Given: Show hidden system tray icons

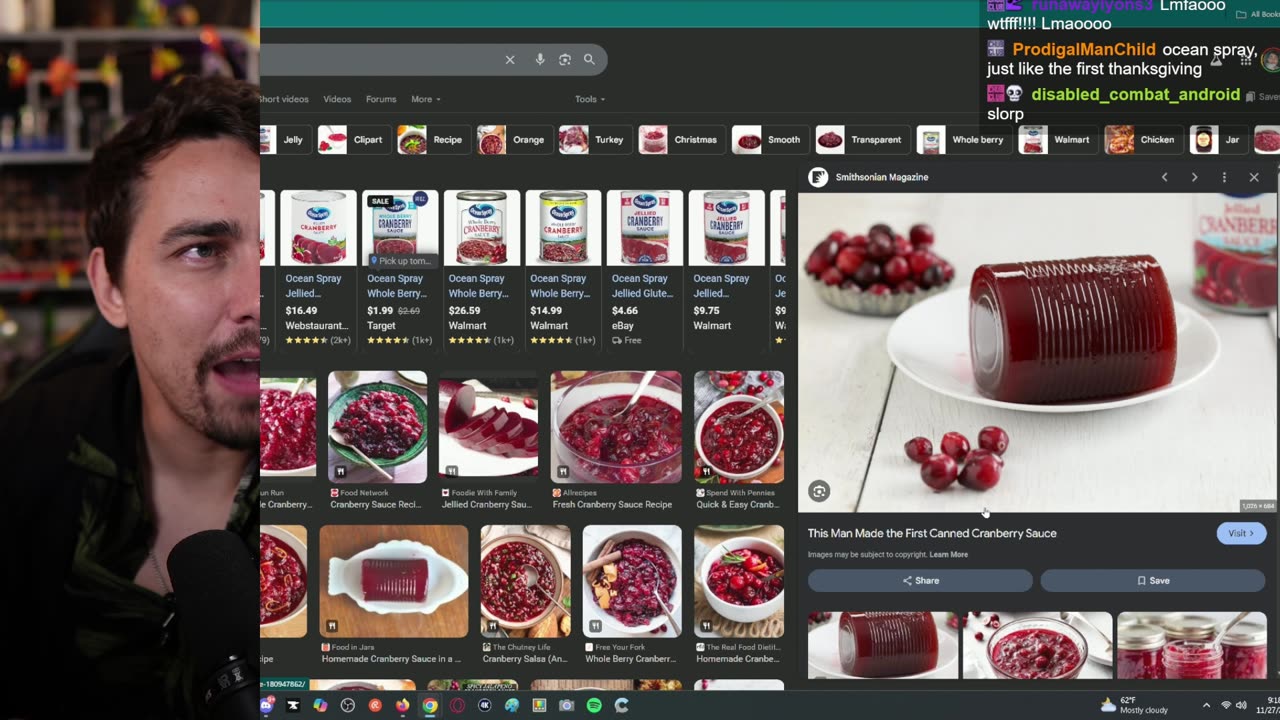Looking at the screenshot, I should (1206, 705).
